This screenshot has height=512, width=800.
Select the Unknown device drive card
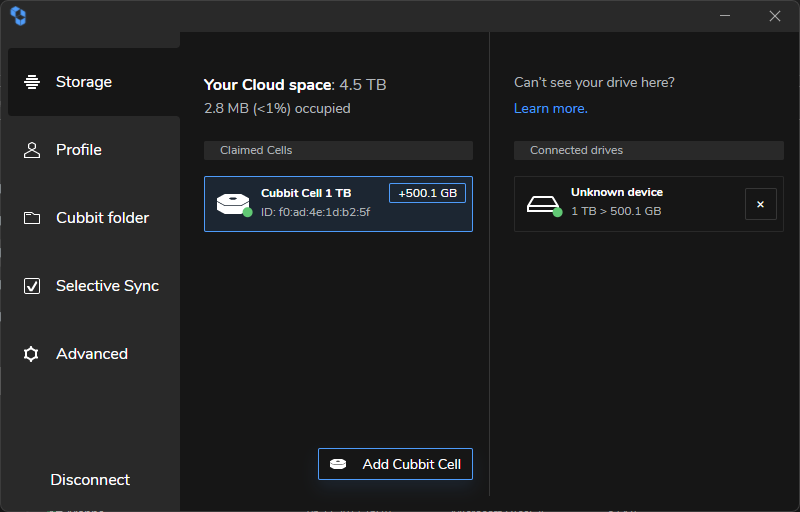(648, 204)
